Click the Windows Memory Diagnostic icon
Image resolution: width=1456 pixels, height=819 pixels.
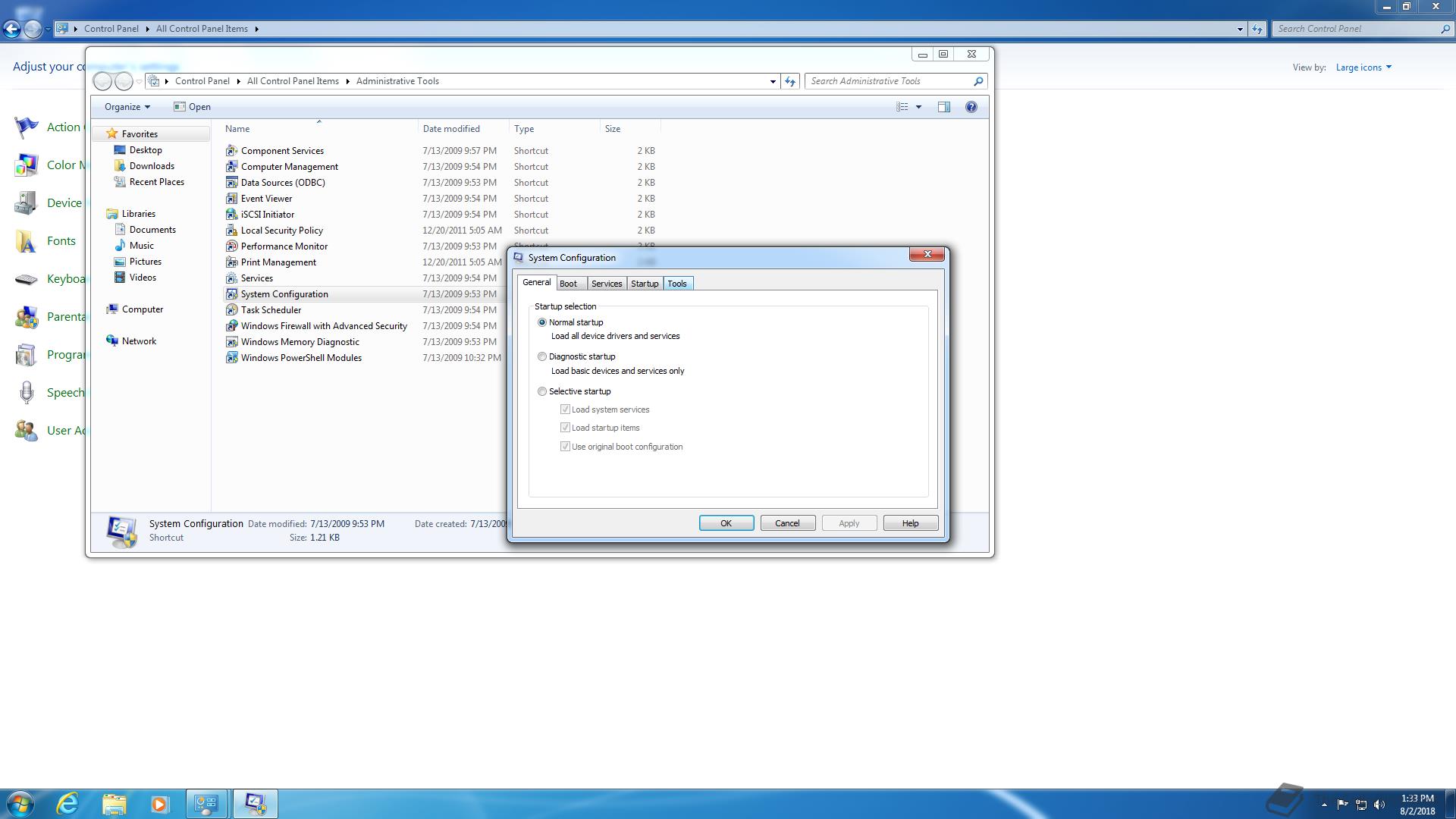[231, 342]
